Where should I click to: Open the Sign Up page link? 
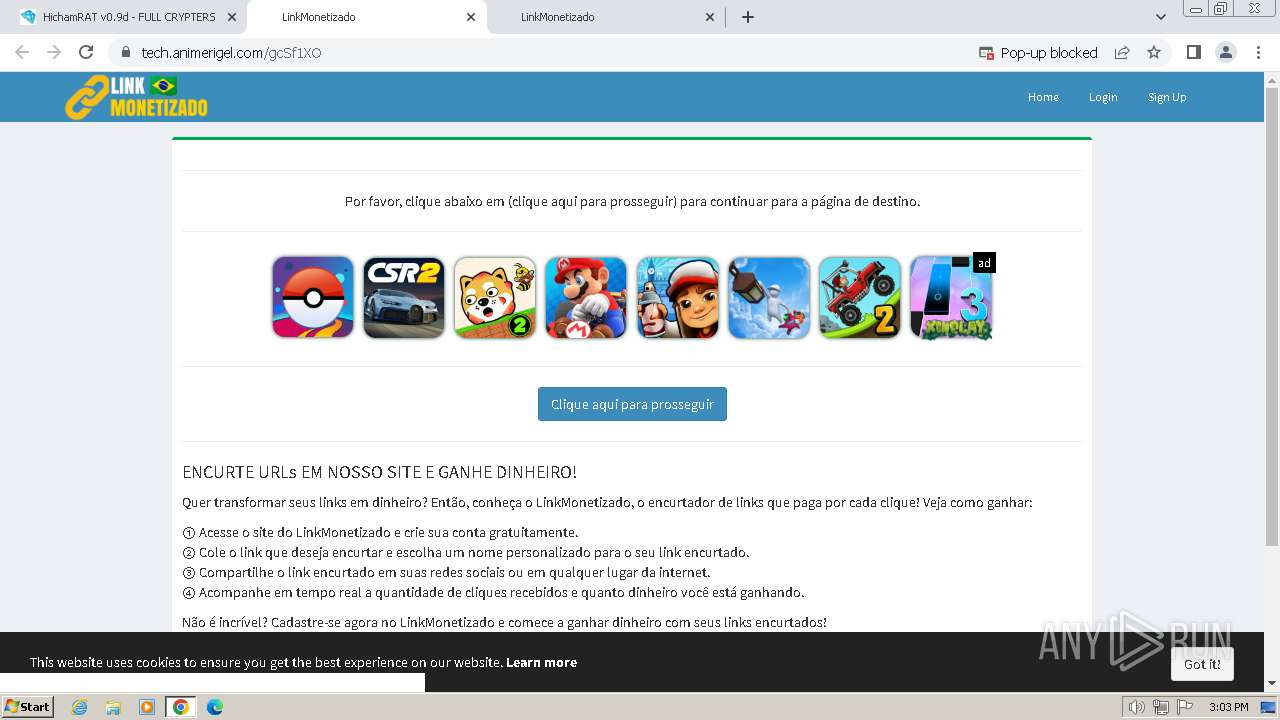coord(1167,97)
